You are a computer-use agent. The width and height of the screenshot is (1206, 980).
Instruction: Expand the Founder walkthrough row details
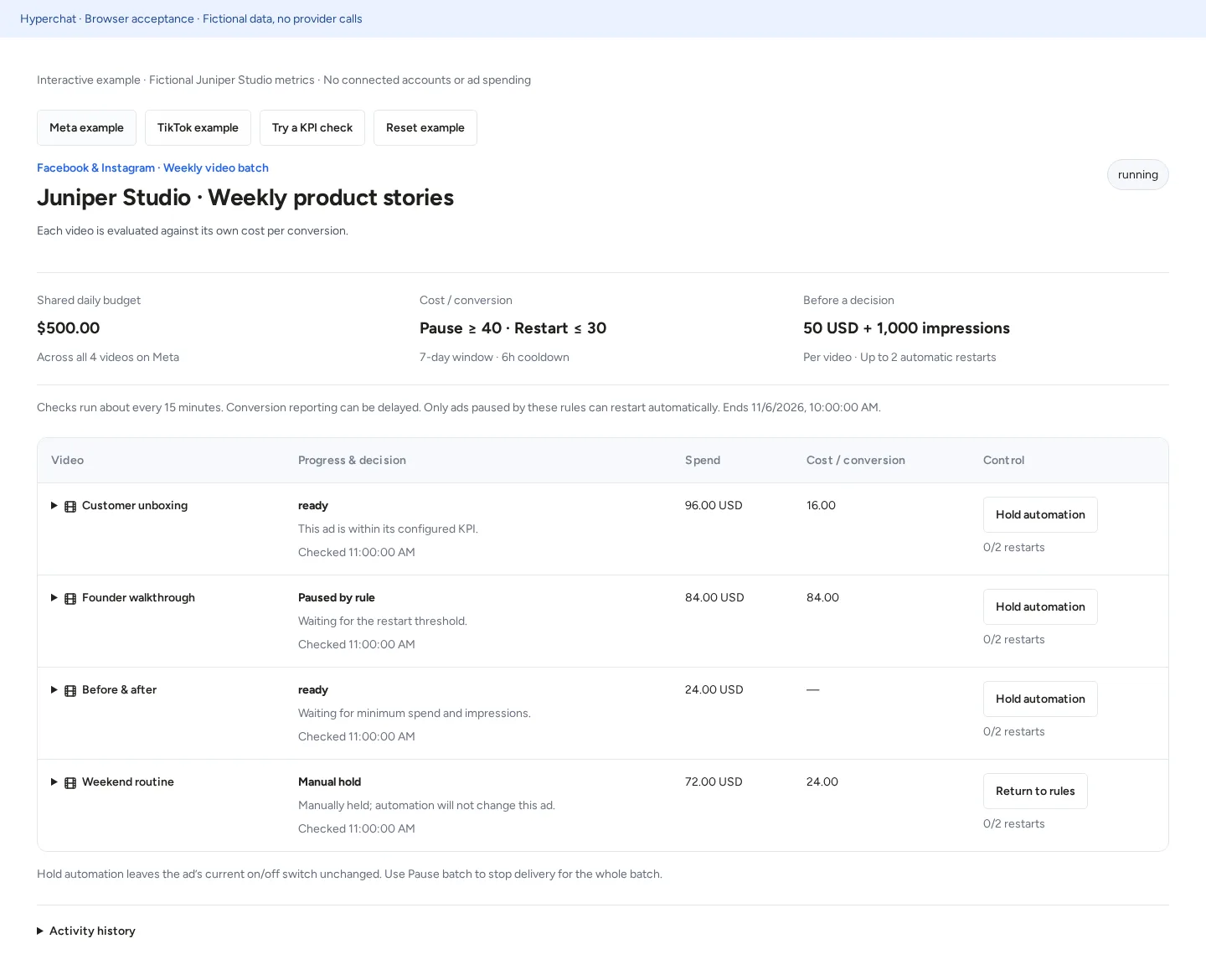coord(54,598)
